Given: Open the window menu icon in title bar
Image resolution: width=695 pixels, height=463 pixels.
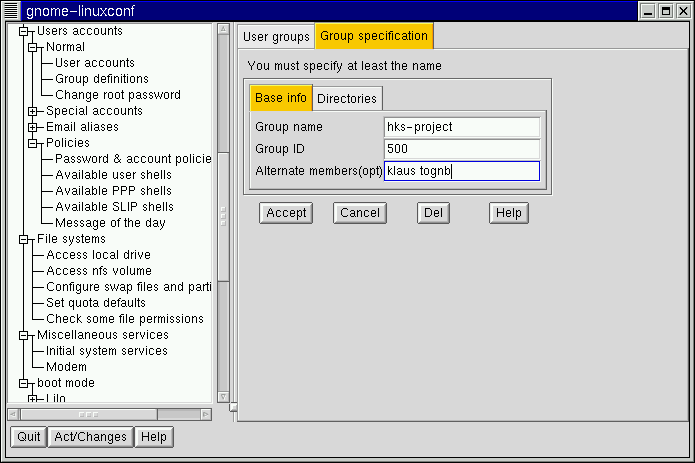Looking at the screenshot, I should [x=12, y=11].
